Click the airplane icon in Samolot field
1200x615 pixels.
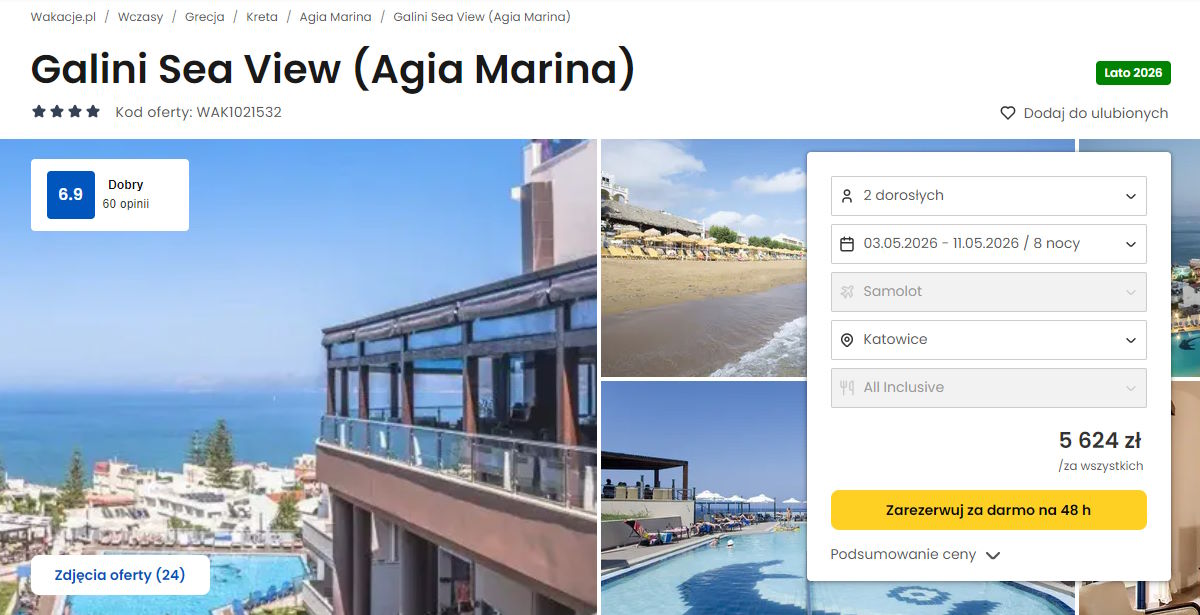(x=847, y=292)
